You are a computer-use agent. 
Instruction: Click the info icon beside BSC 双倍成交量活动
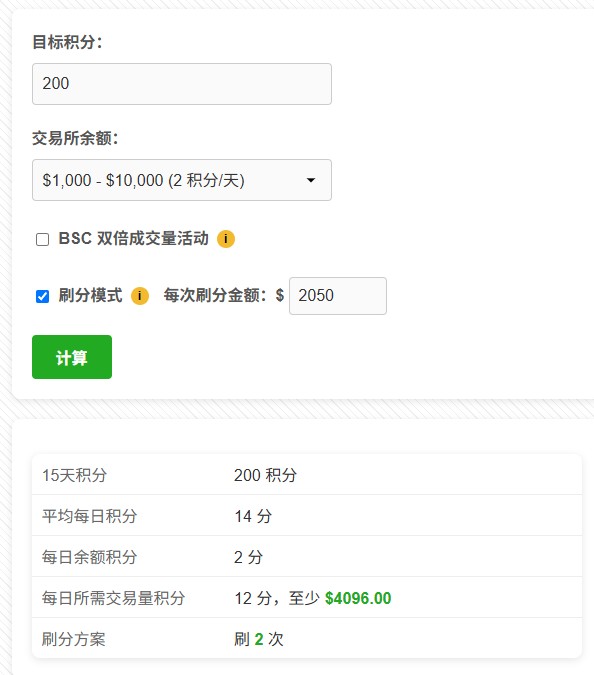click(226, 239)
